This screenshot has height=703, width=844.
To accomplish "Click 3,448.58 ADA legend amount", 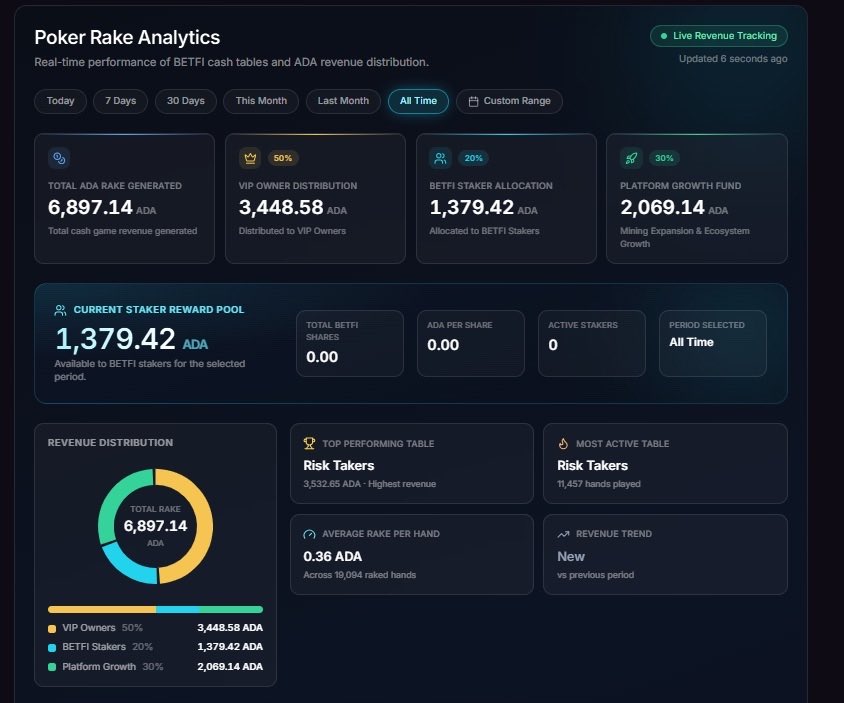I will pyautogui.click(x=230, y=628).
